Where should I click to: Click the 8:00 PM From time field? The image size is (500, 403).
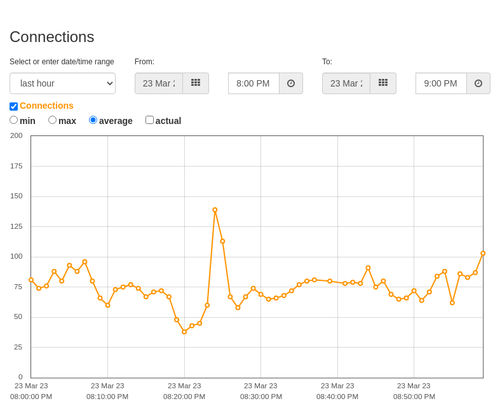pyautogui.click(x=254, y=83)
